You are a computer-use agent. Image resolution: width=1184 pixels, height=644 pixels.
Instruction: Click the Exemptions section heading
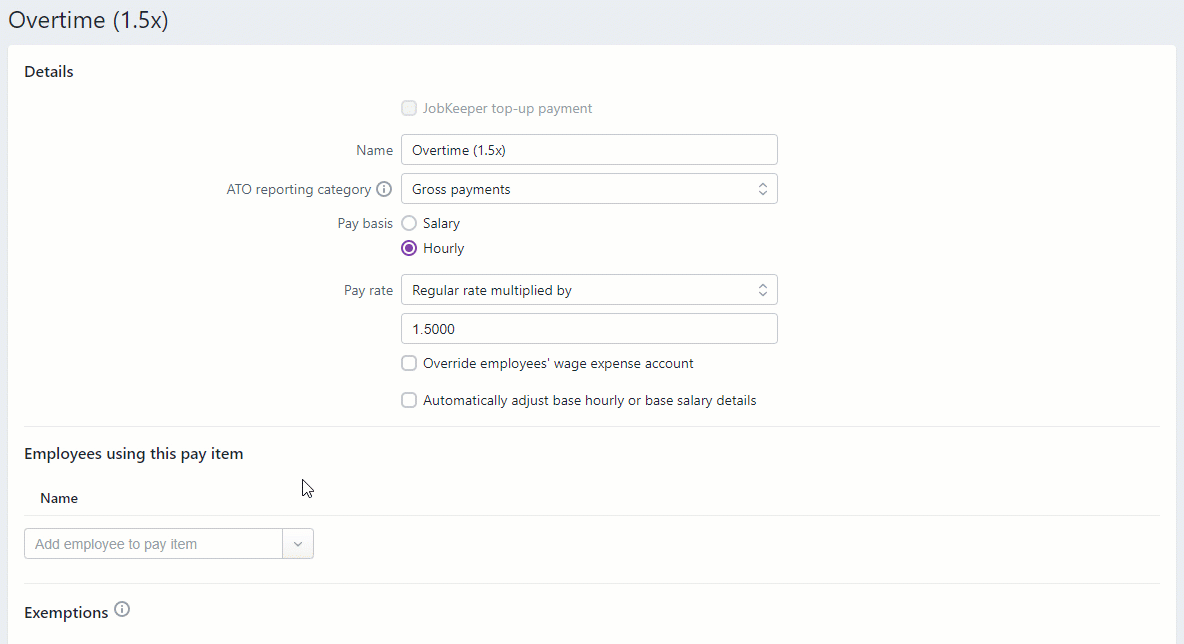[x=66, y=612]
